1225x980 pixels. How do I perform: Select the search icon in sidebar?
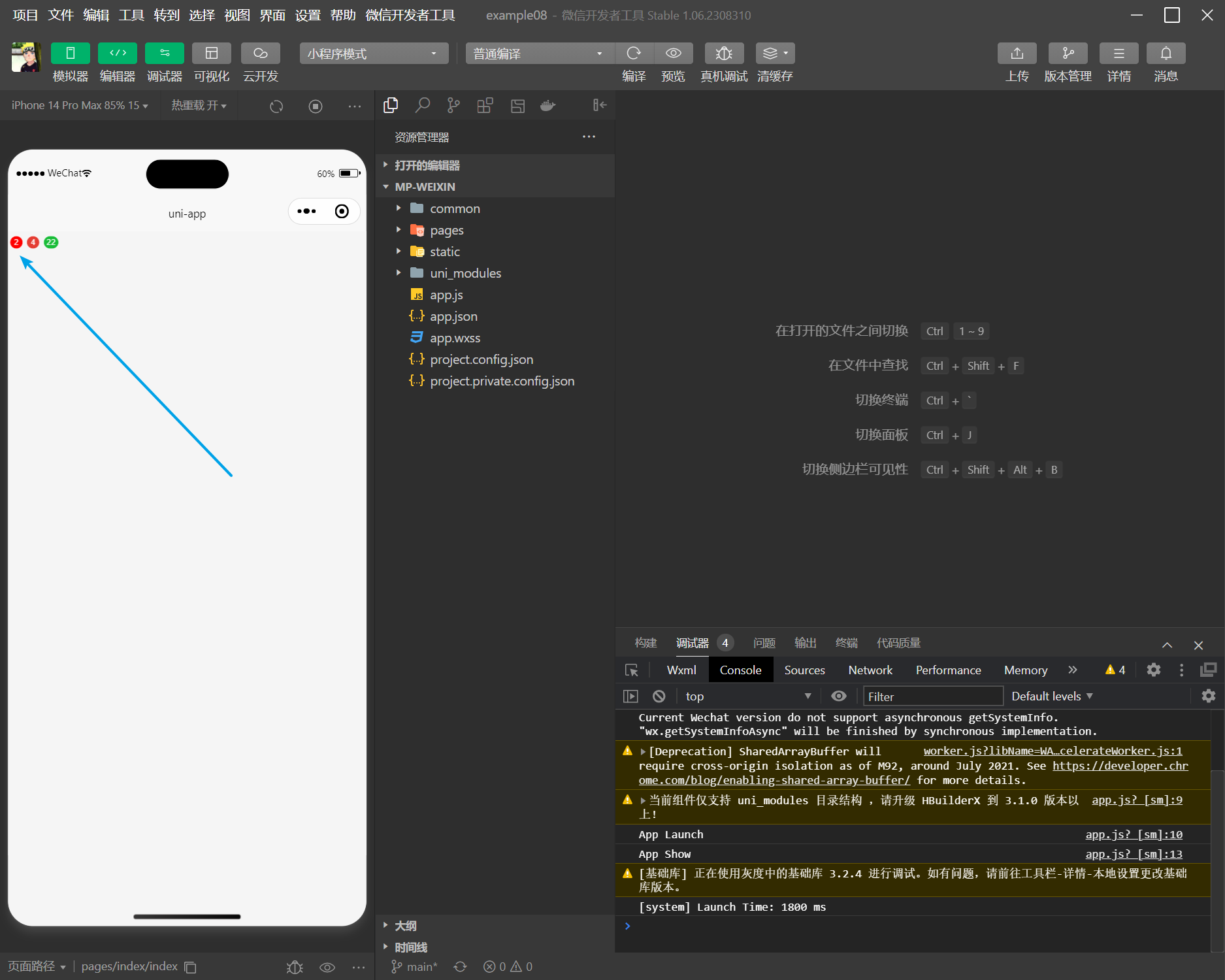point(423,105)
